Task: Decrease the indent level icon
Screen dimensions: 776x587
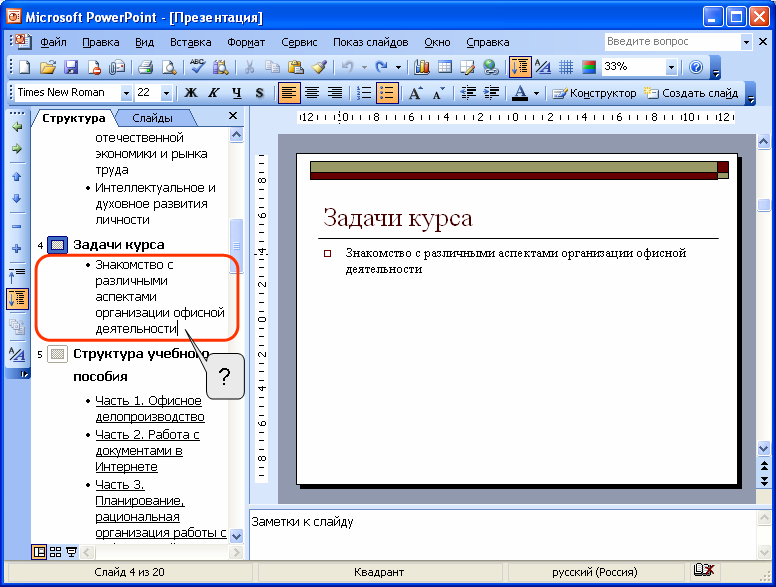Action: pos(468,93)
